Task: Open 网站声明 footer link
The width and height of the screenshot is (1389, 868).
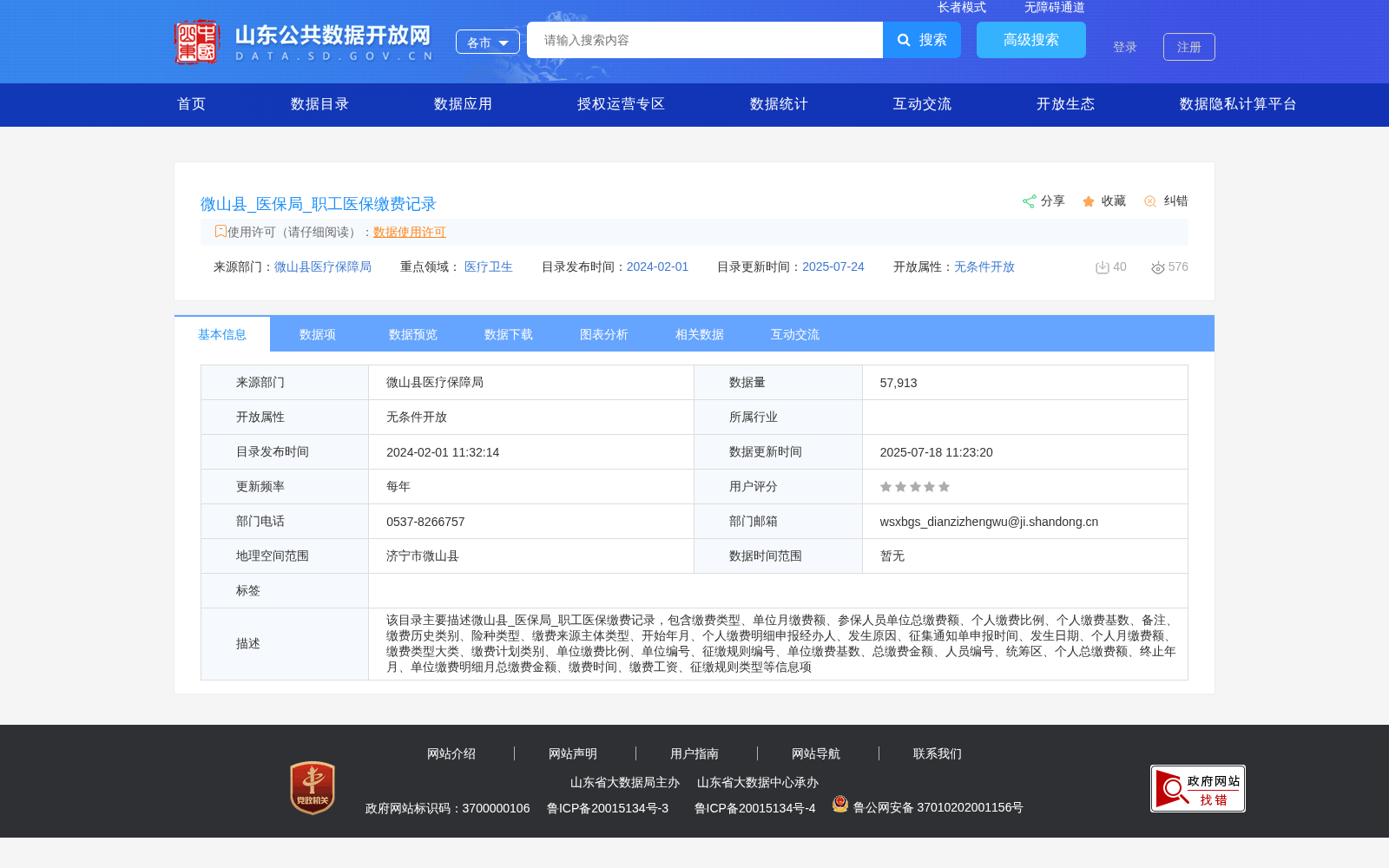Action: coord(573,753)
